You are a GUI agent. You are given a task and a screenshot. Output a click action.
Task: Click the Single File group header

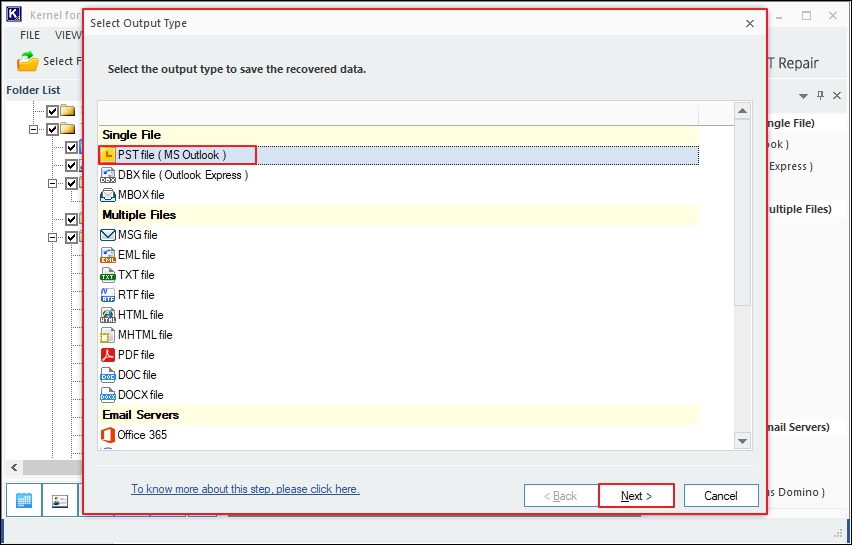pyautogui.click(x=398, y=135)
